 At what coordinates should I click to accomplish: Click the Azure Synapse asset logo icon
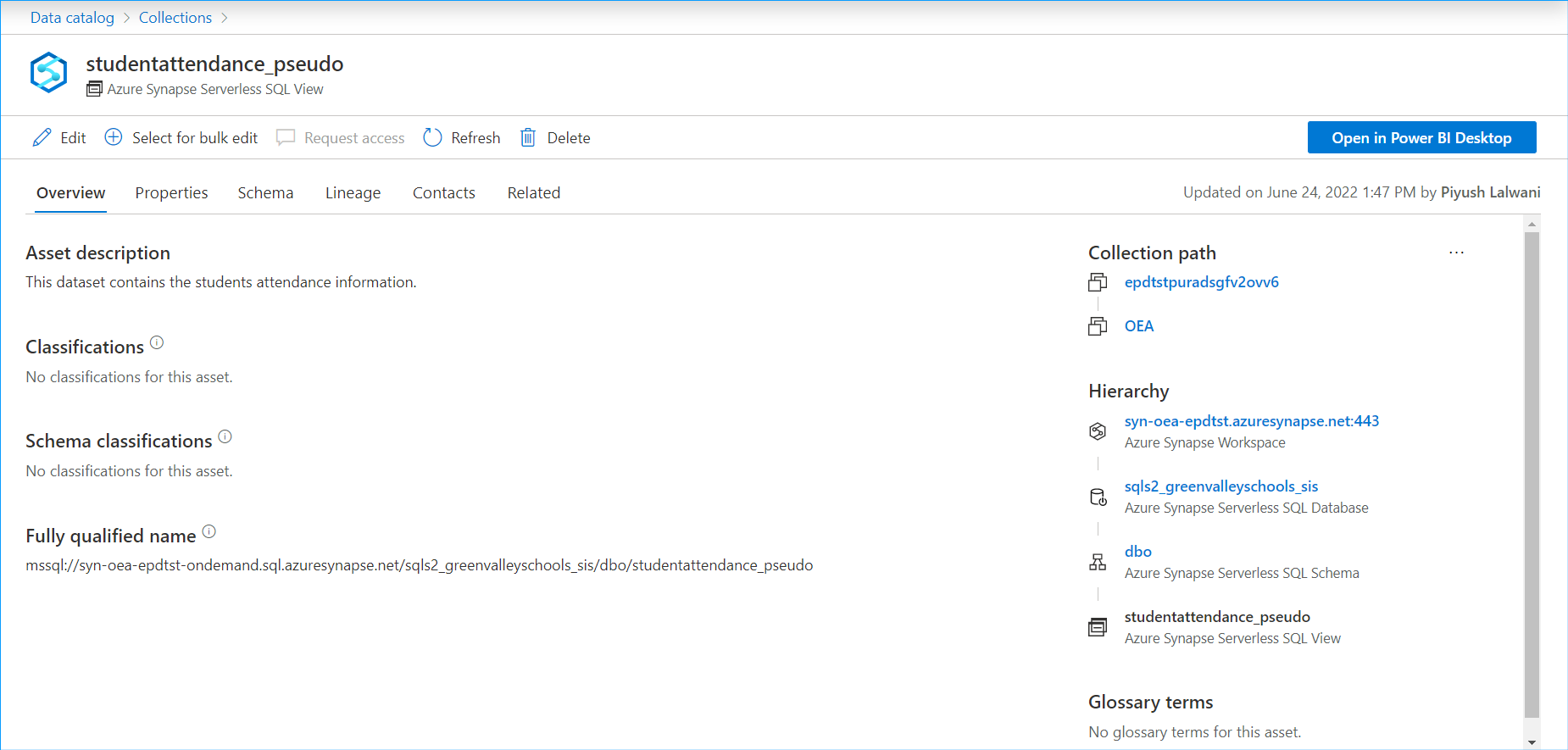click(48, 73)
